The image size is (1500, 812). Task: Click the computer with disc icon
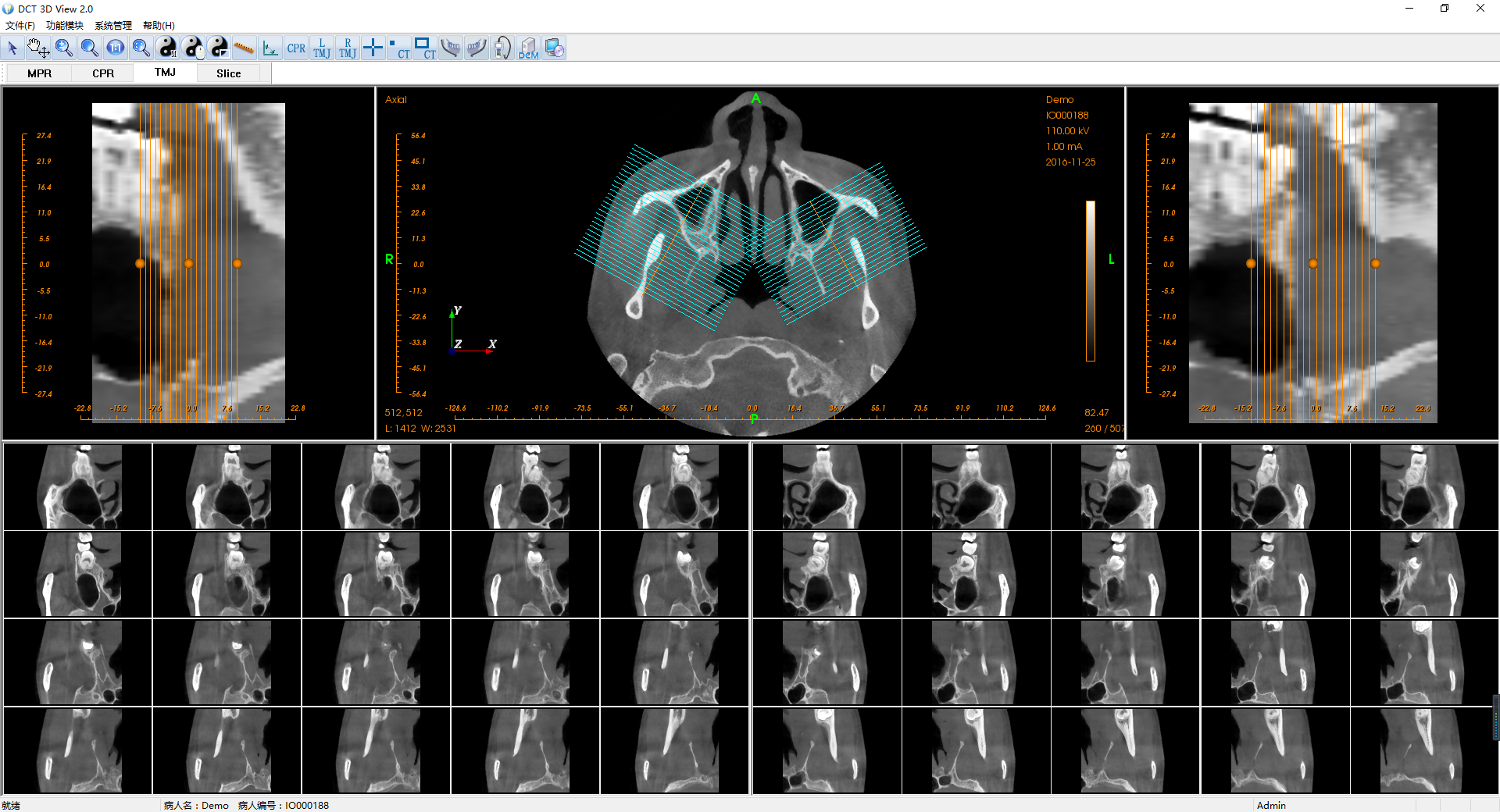point(554,48)
